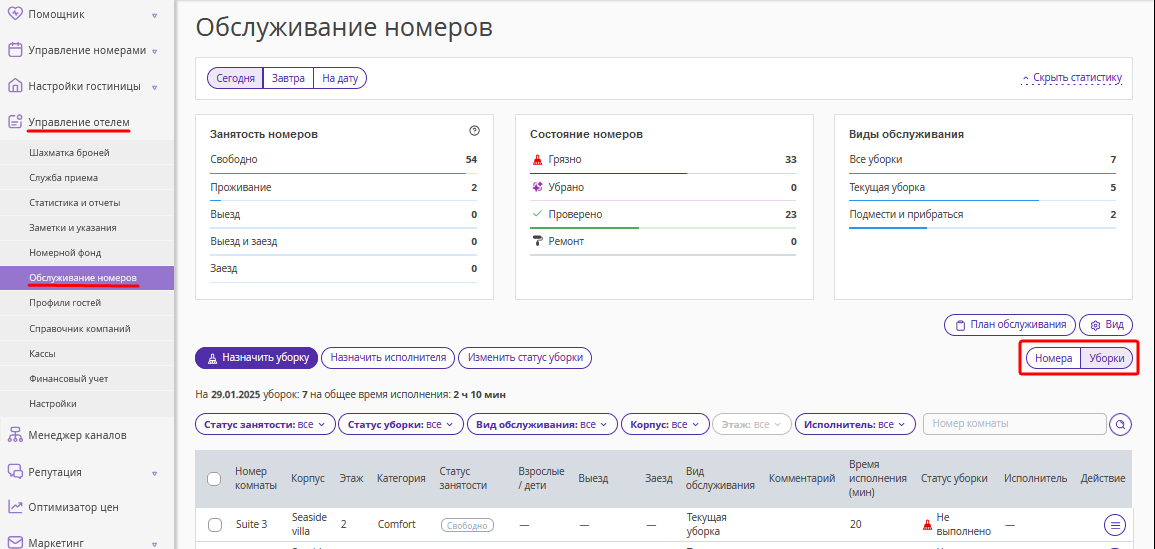Click the Назначить уборку button
1155x549 pixels.
(x=256, y=358)
